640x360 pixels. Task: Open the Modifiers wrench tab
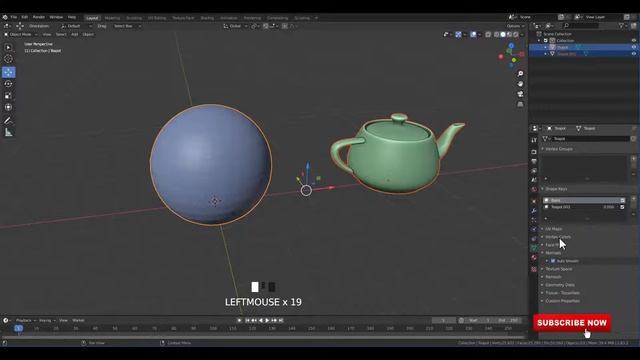coord(534,211)
